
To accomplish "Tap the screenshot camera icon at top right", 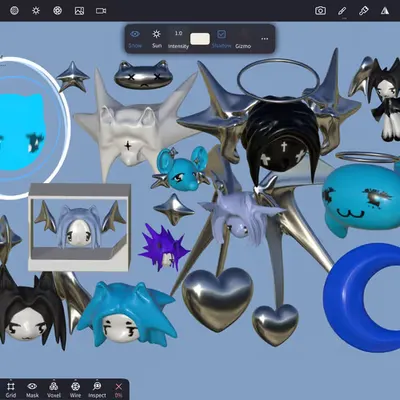I will pos(320,11).
